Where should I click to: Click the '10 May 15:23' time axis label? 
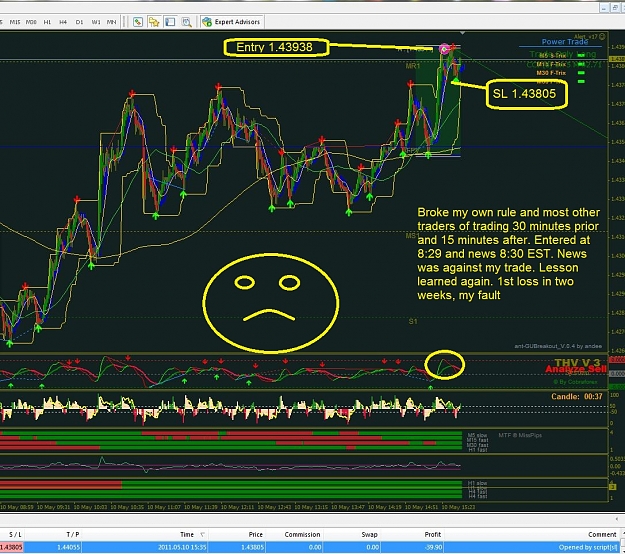458,507
